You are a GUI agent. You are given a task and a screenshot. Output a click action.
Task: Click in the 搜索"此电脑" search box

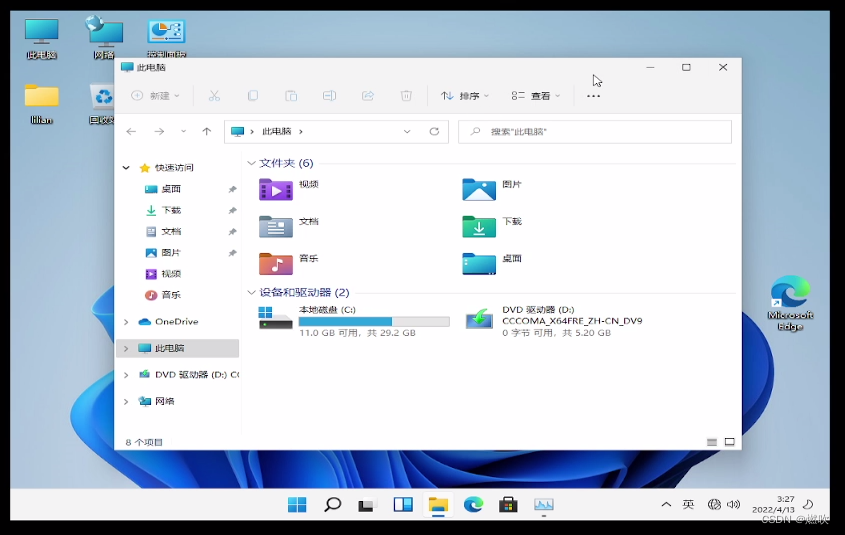coord(594,131)
